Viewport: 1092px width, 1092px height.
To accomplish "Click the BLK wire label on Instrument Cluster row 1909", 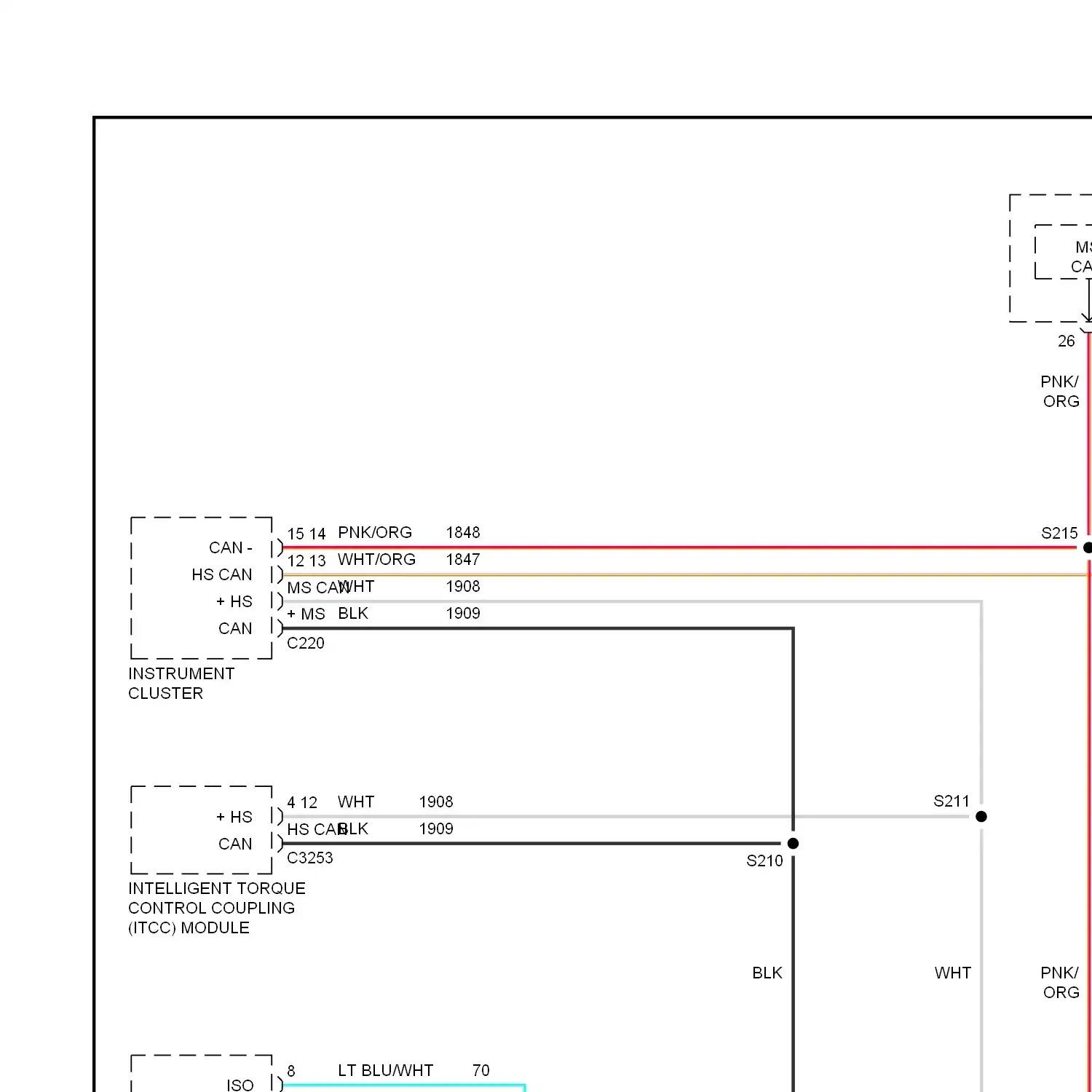I will click(x=353, y=614).
